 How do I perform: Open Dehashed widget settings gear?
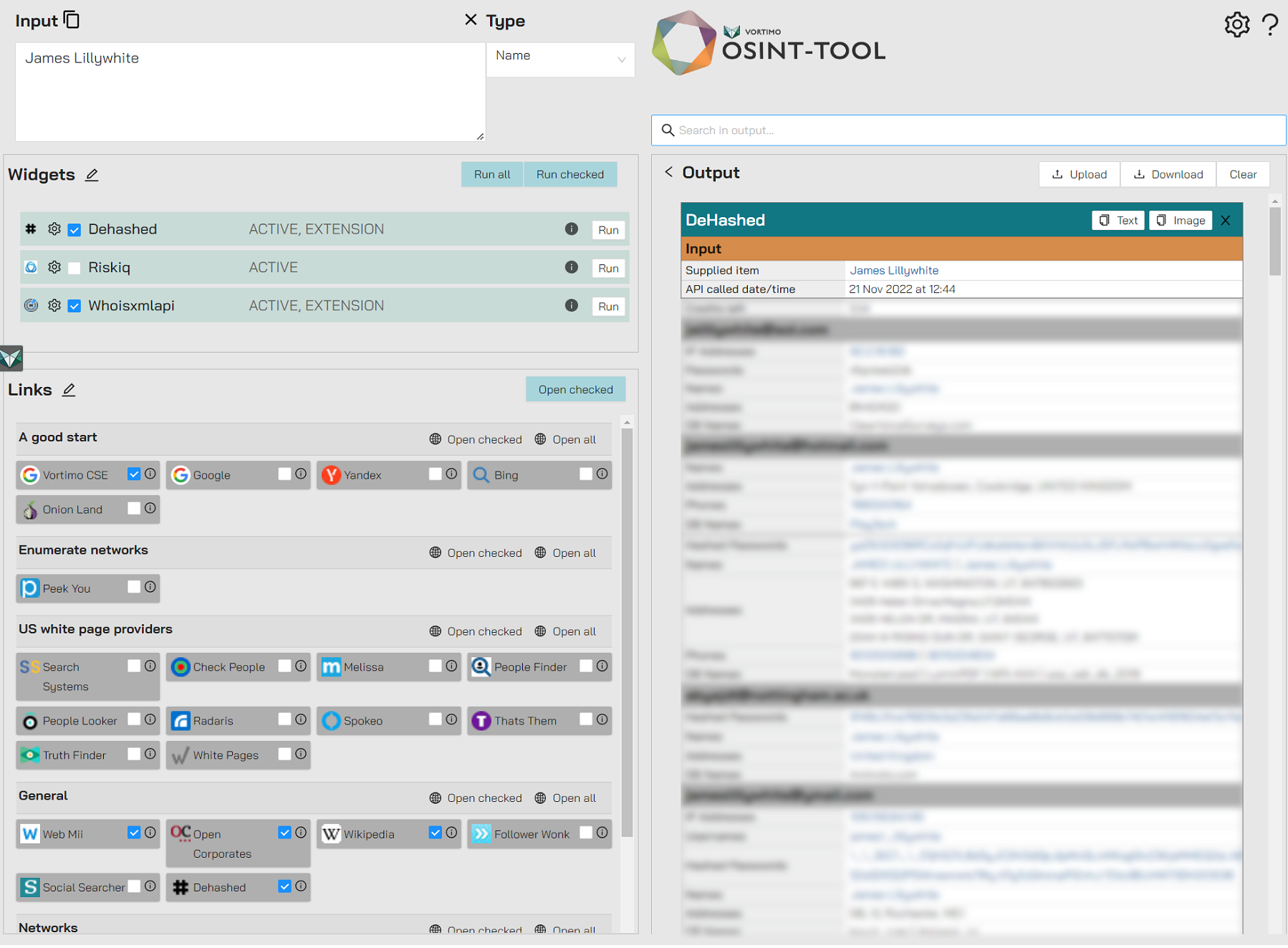(54, 229)
